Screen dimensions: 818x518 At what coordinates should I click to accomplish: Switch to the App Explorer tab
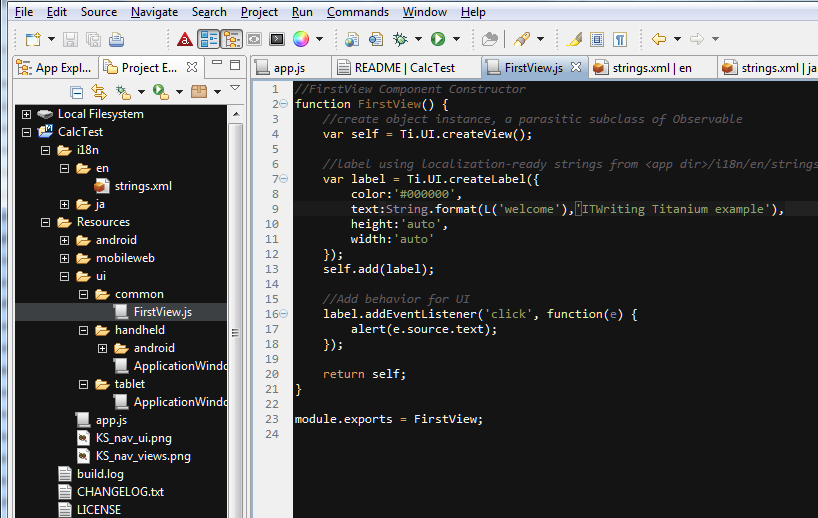[55, 68]
